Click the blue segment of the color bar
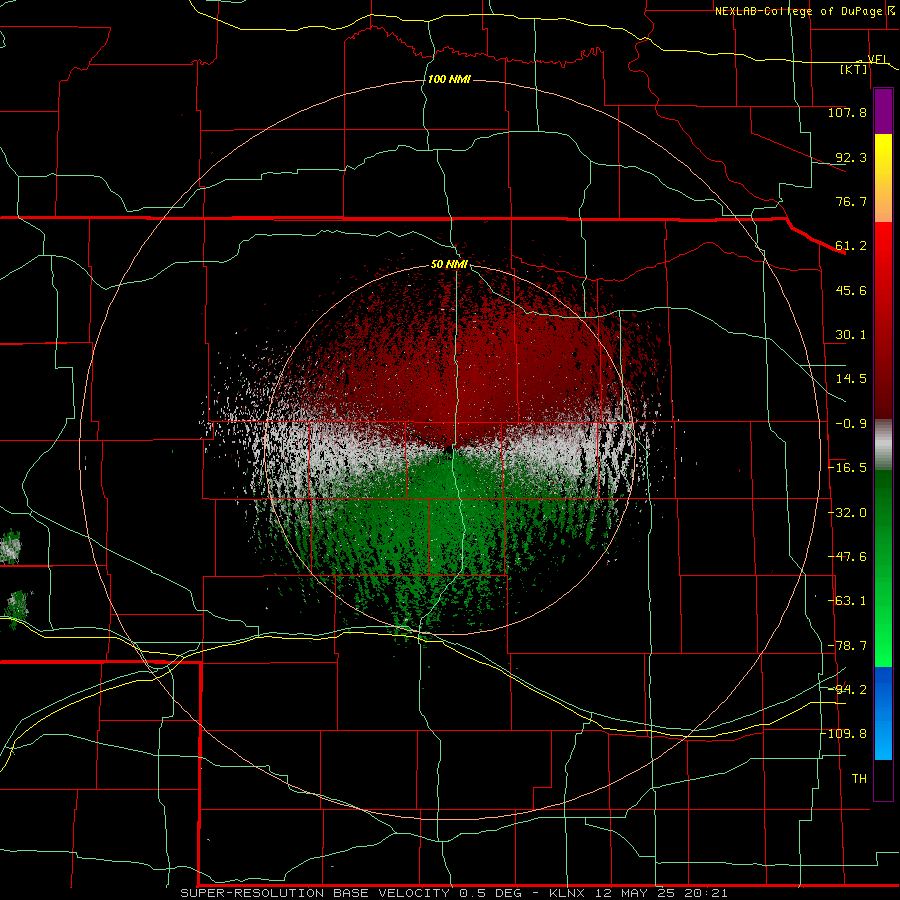 (x=883, y=713)
